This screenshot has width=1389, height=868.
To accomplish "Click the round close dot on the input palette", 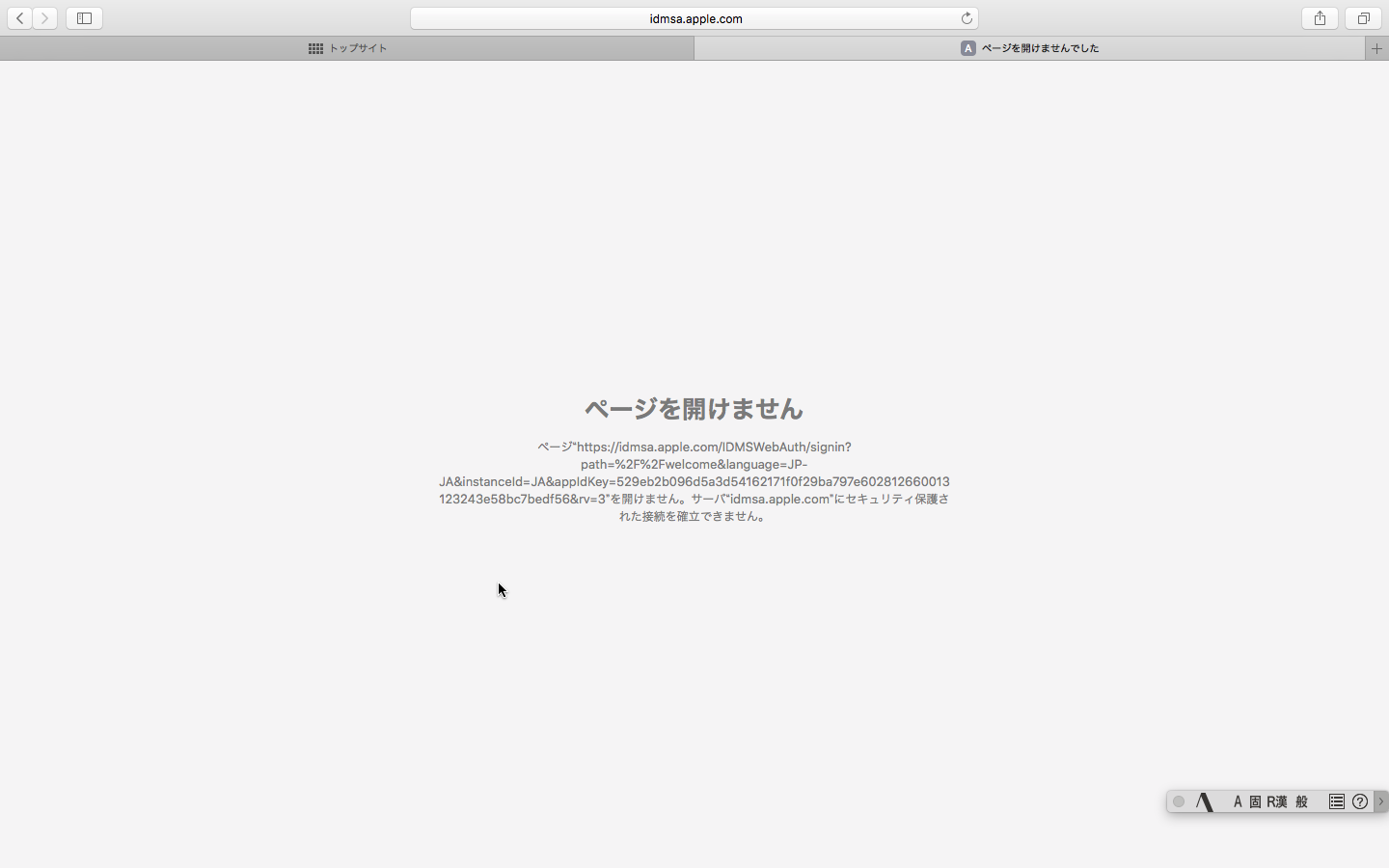I will pos(1179,801).
